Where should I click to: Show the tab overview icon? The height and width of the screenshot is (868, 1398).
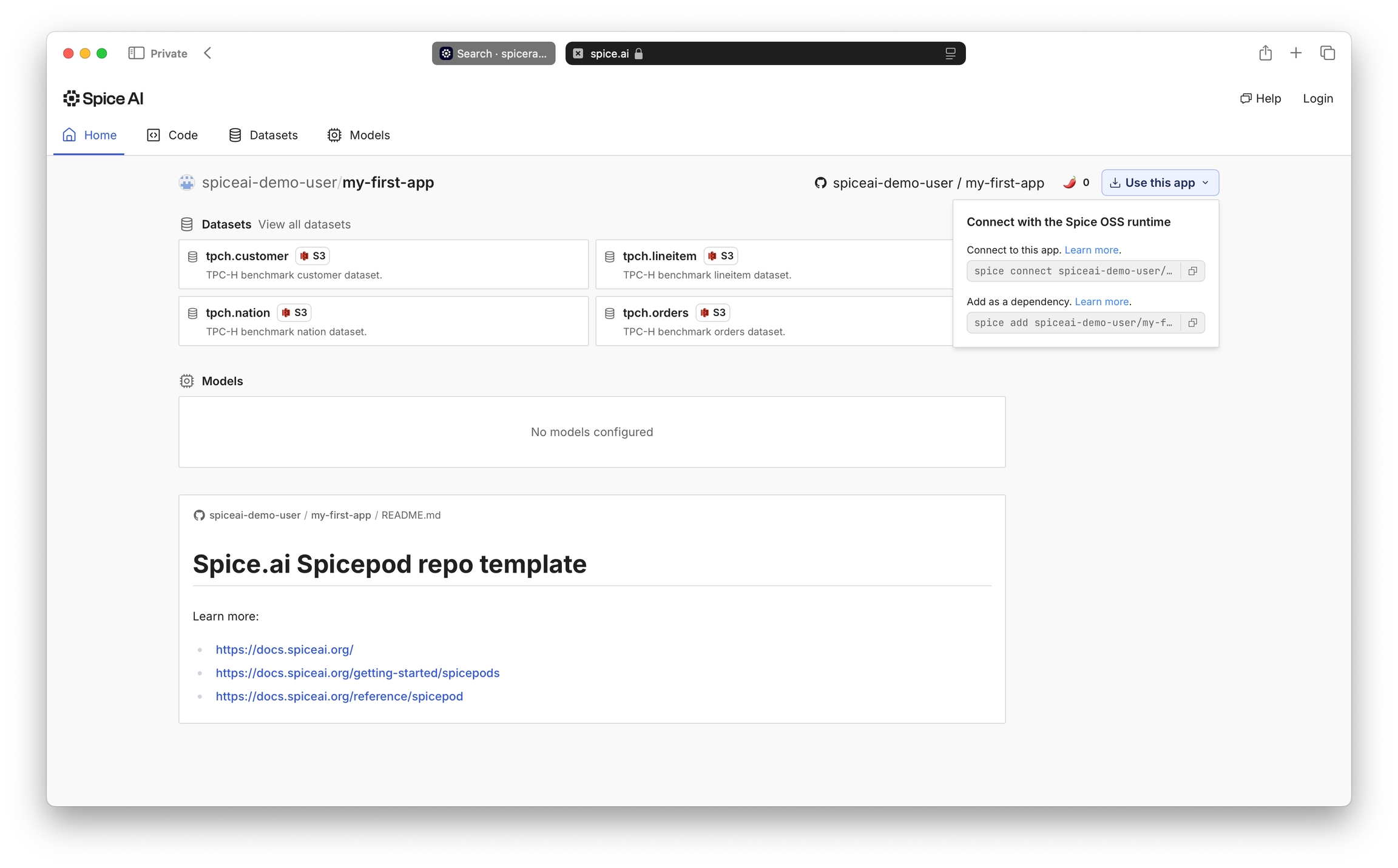pos(1328,53)
